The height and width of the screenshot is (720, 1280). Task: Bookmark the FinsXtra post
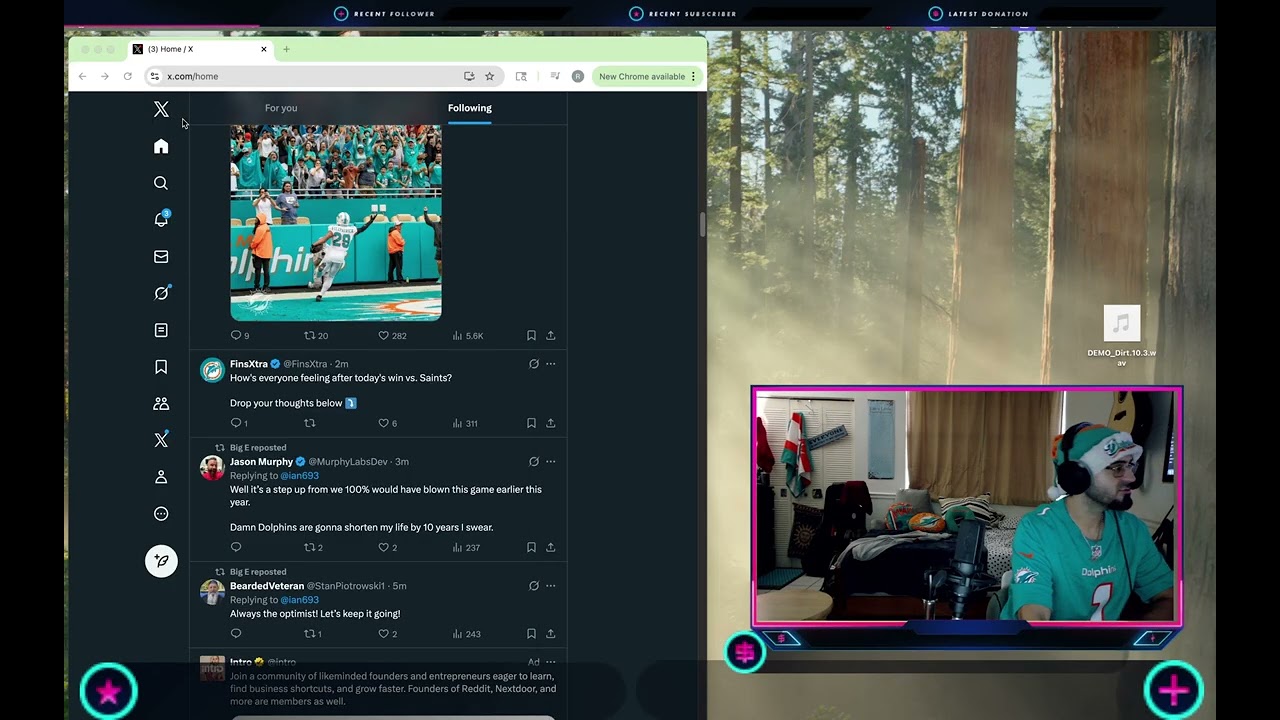(531, 423)
